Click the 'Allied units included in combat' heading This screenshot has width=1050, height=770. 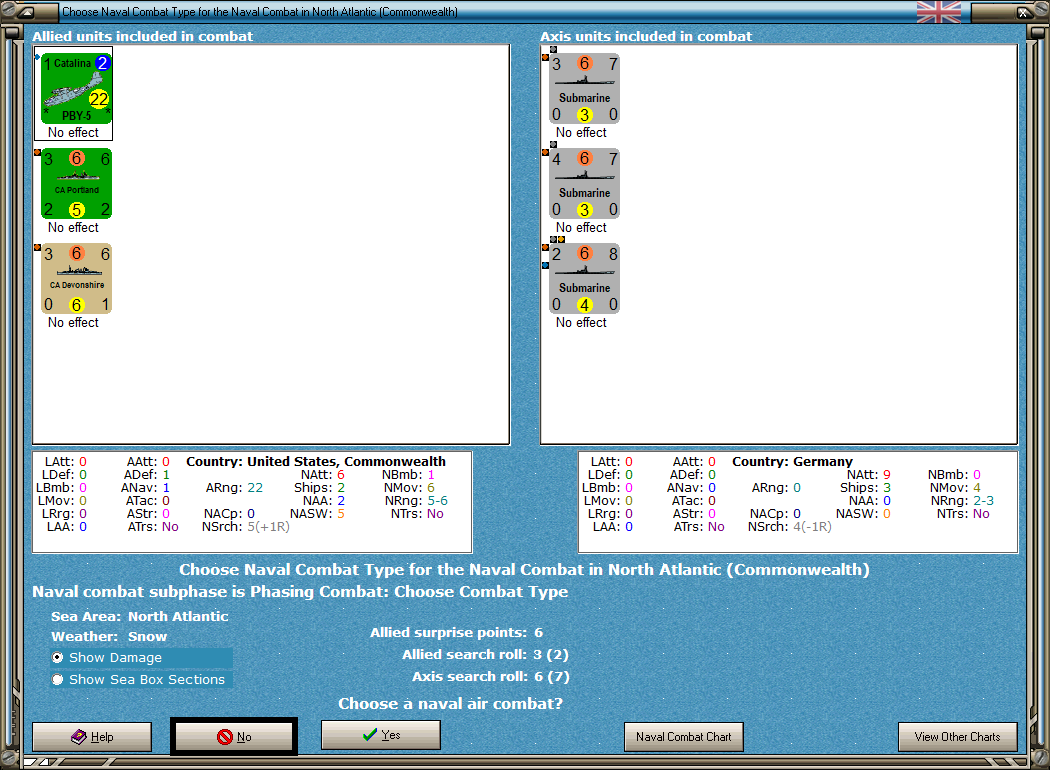pos(143,36)
